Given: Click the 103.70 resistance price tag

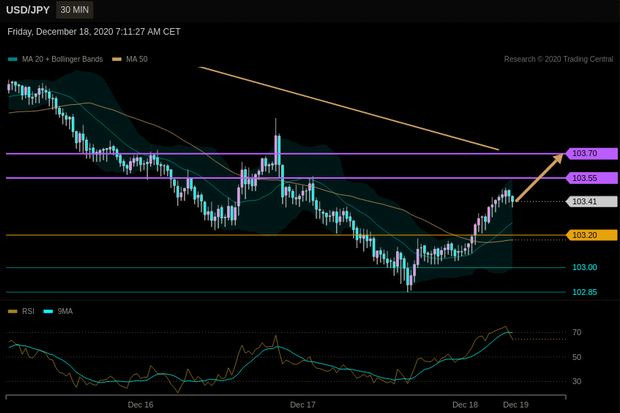Looking at the screenshot, I should point(592,153).
